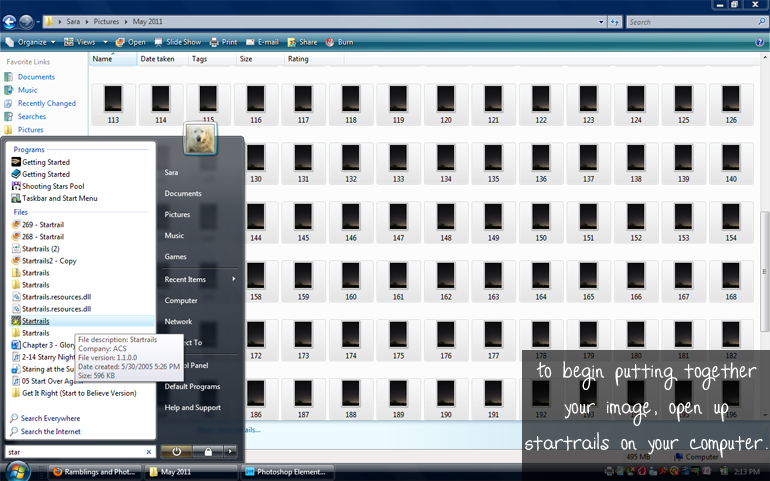Click the magnifier icon in Explorer search
The height and width of the screenshot is (481, 770).
pos(762,22)
